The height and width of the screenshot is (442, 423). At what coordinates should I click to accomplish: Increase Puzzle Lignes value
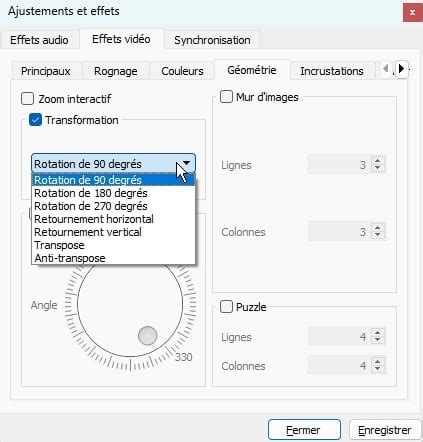tap(377, 332)
